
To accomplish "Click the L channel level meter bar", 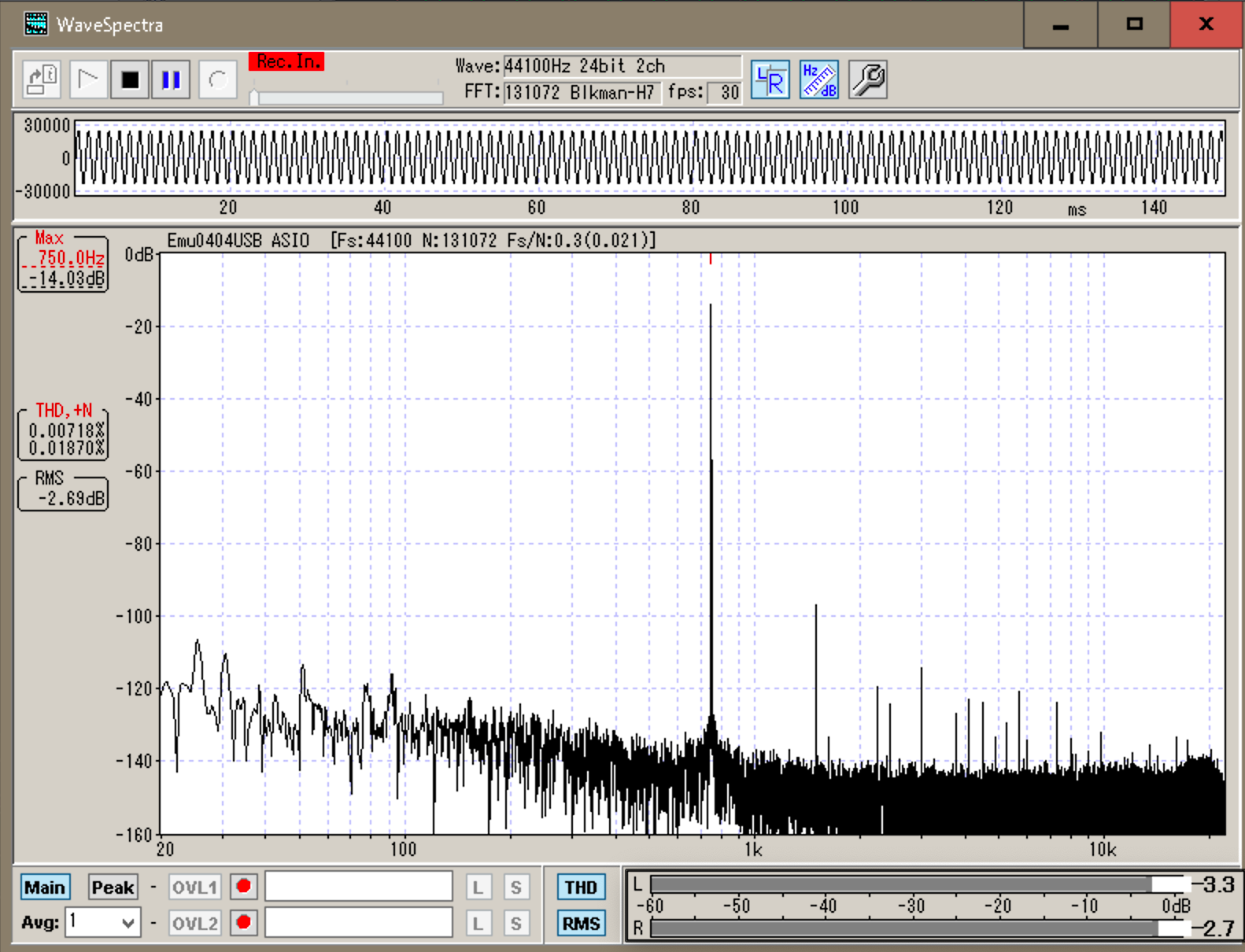I will pos(919,884).
